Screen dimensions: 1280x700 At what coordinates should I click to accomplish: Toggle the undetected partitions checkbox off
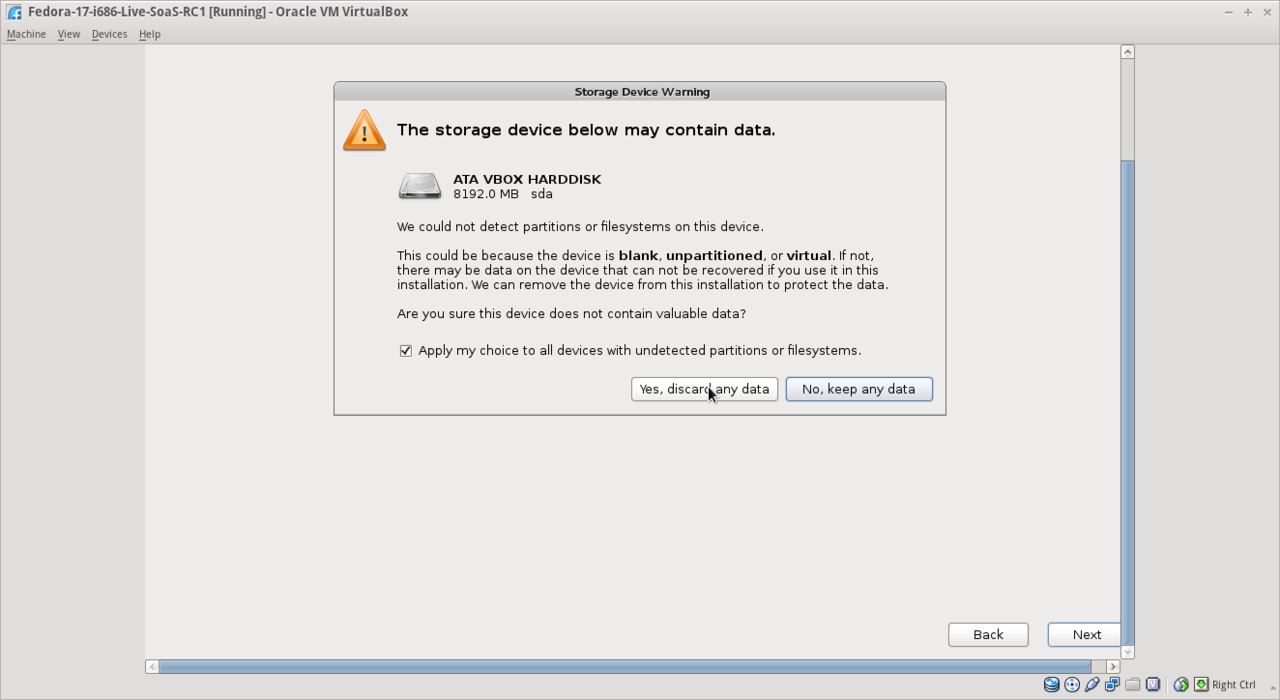click(405, 350)
